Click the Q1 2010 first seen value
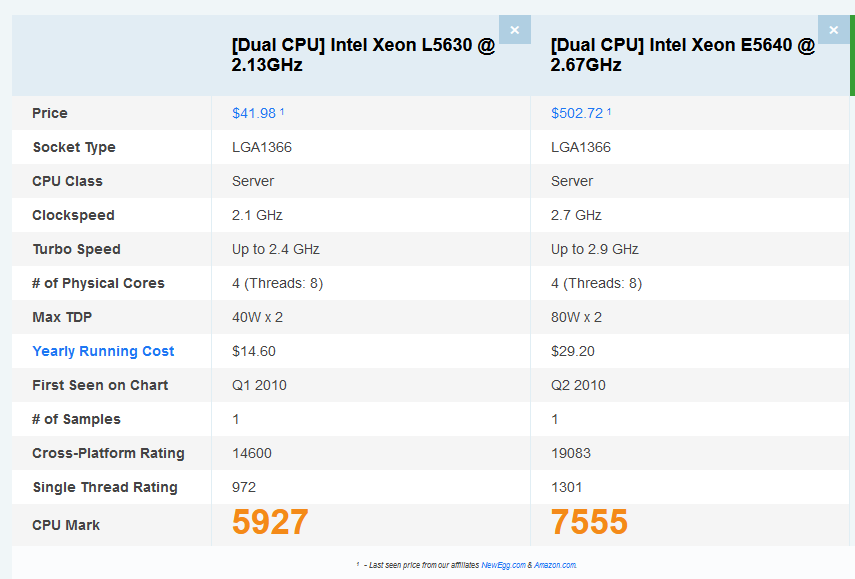Image resolution: width=855 pixels, height=579 pixels. pyautogui.click(x=259, y=385)
